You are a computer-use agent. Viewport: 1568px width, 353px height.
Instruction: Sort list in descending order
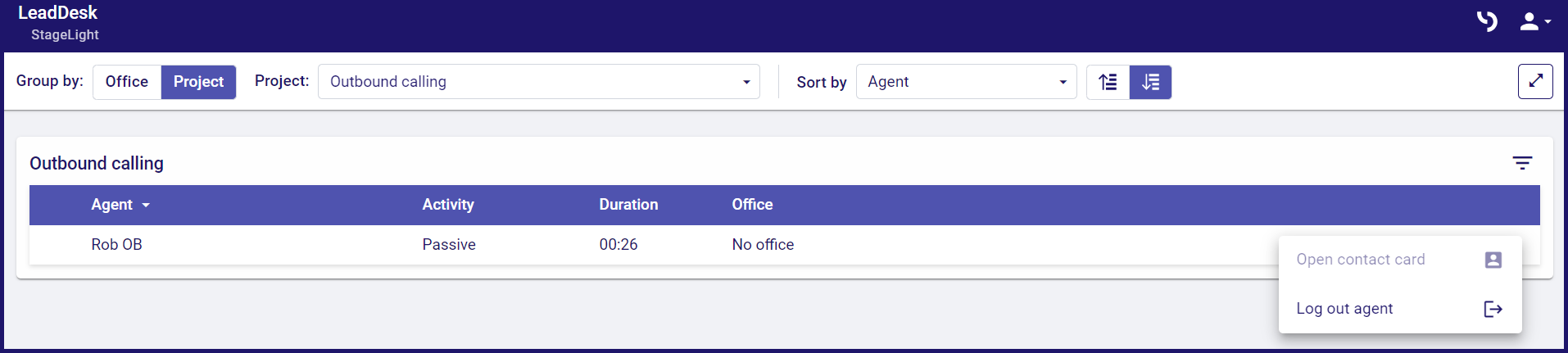pyautogui.click(x=1150, y=82)
